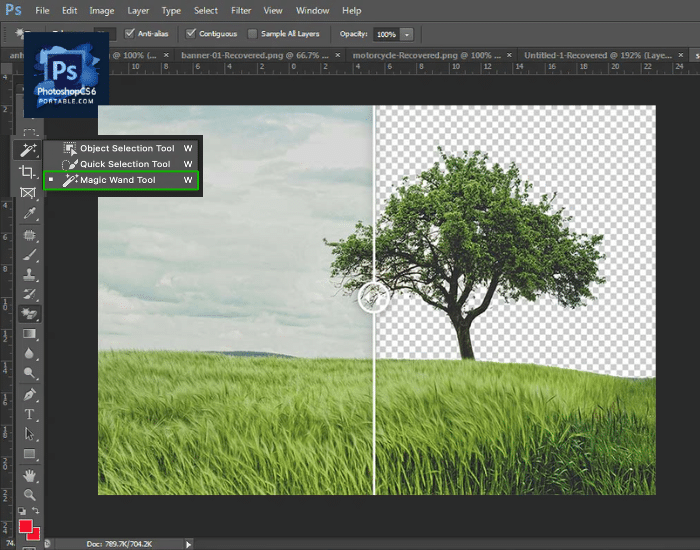Click the swap colors arrow icon
This screenshot has height=550, width=700.
click(36, 511)
